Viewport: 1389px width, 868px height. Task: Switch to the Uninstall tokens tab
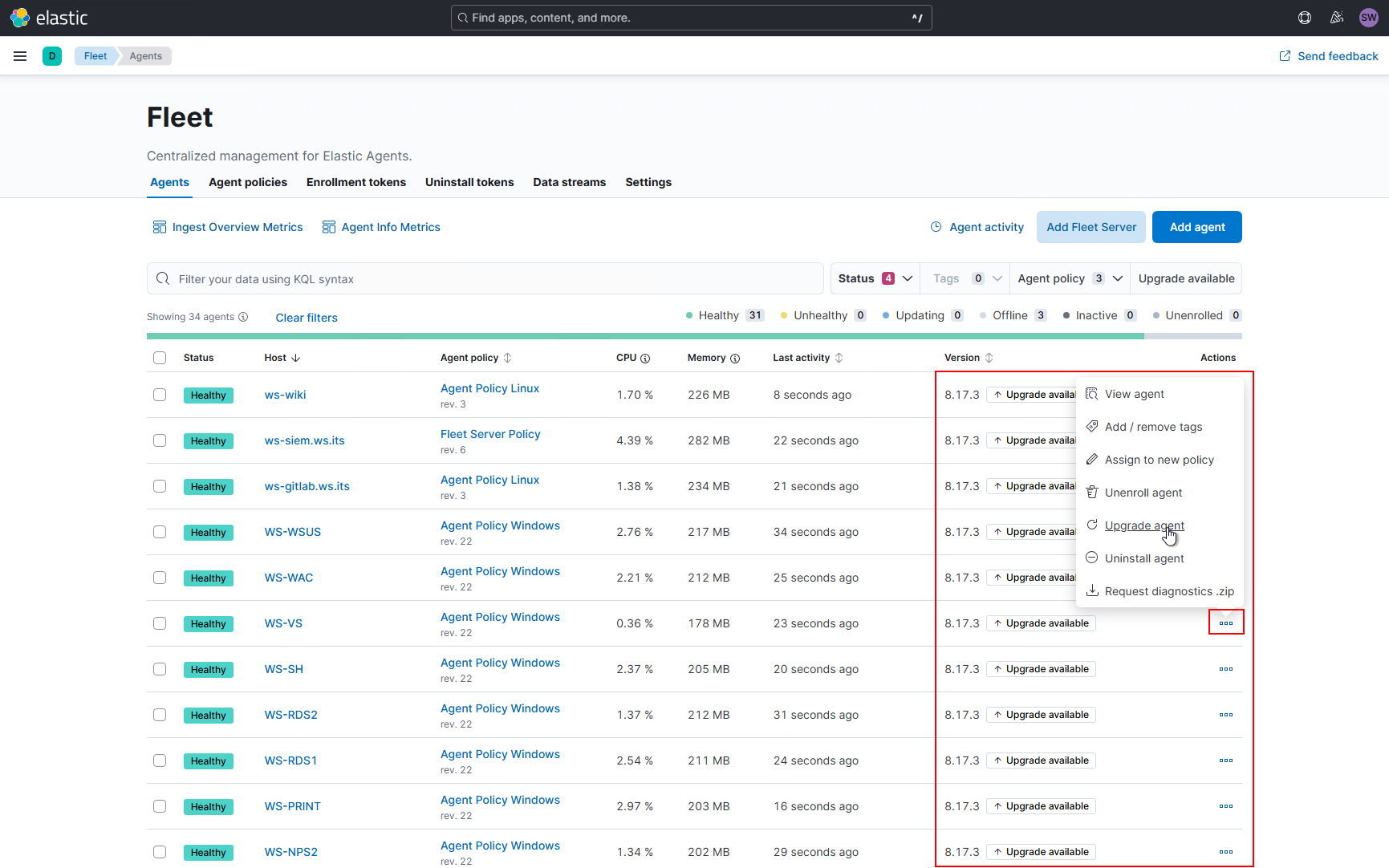469,182
